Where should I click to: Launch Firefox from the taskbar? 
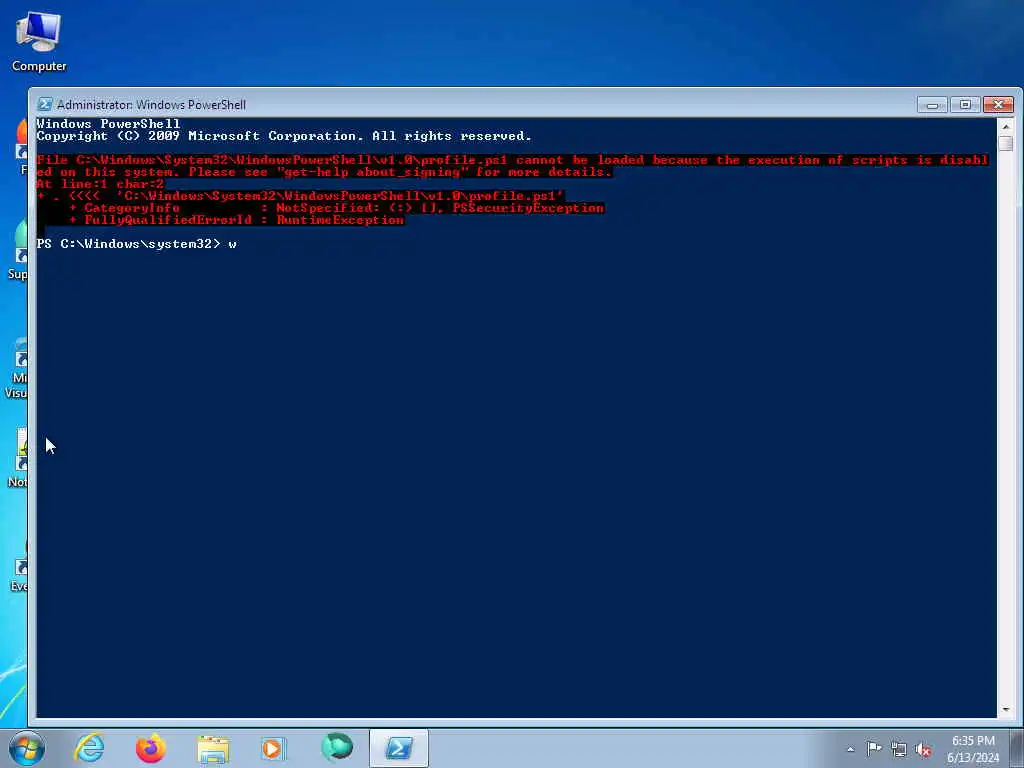(151, 748)
